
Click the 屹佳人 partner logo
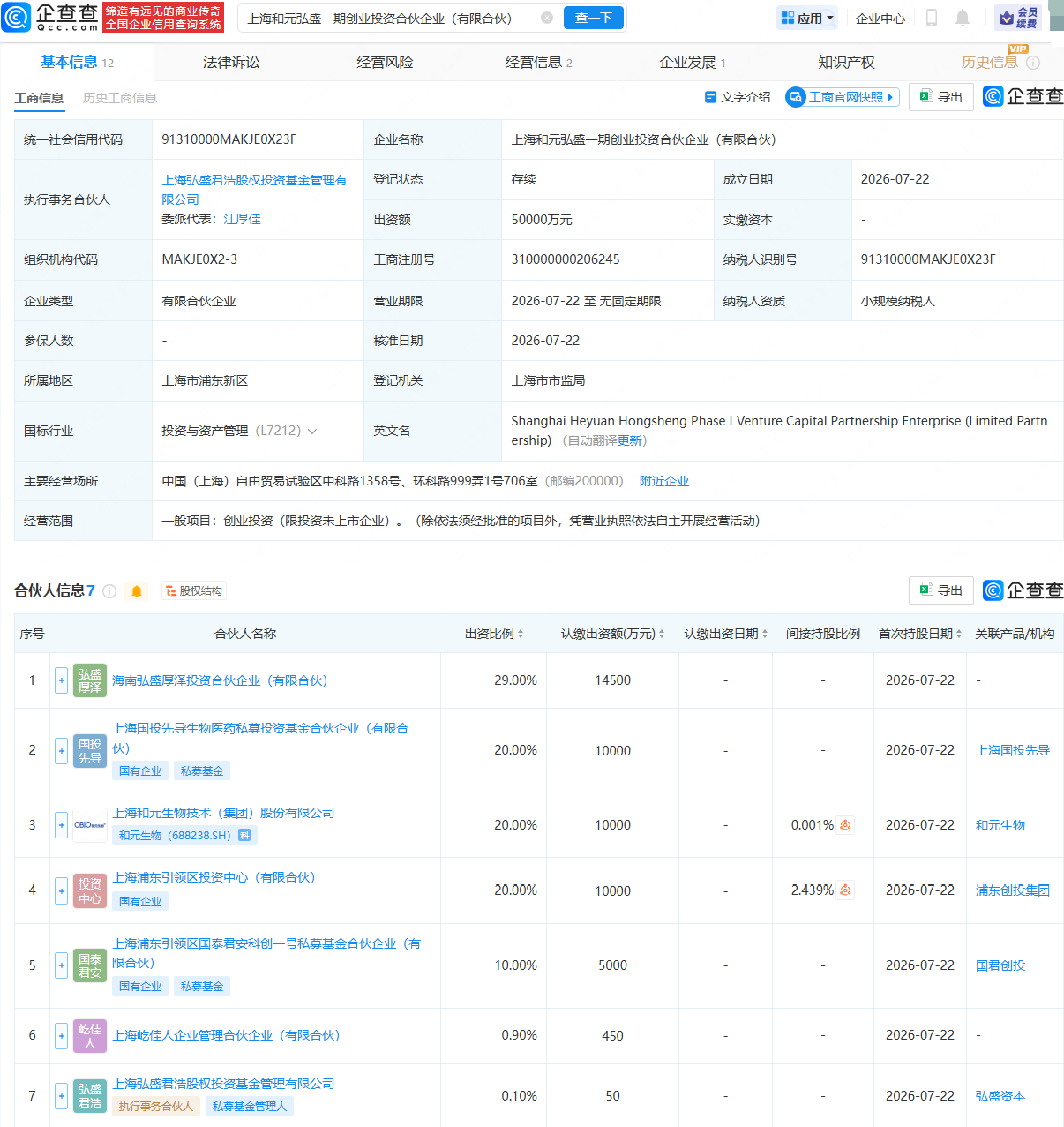pyautogui.click(x=90, y=1036)
